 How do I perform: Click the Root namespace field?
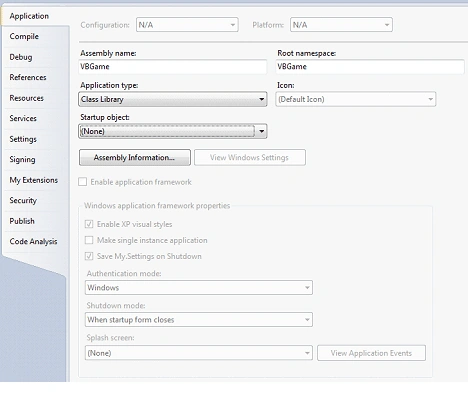pyautogui.click(x=370, y=67)
